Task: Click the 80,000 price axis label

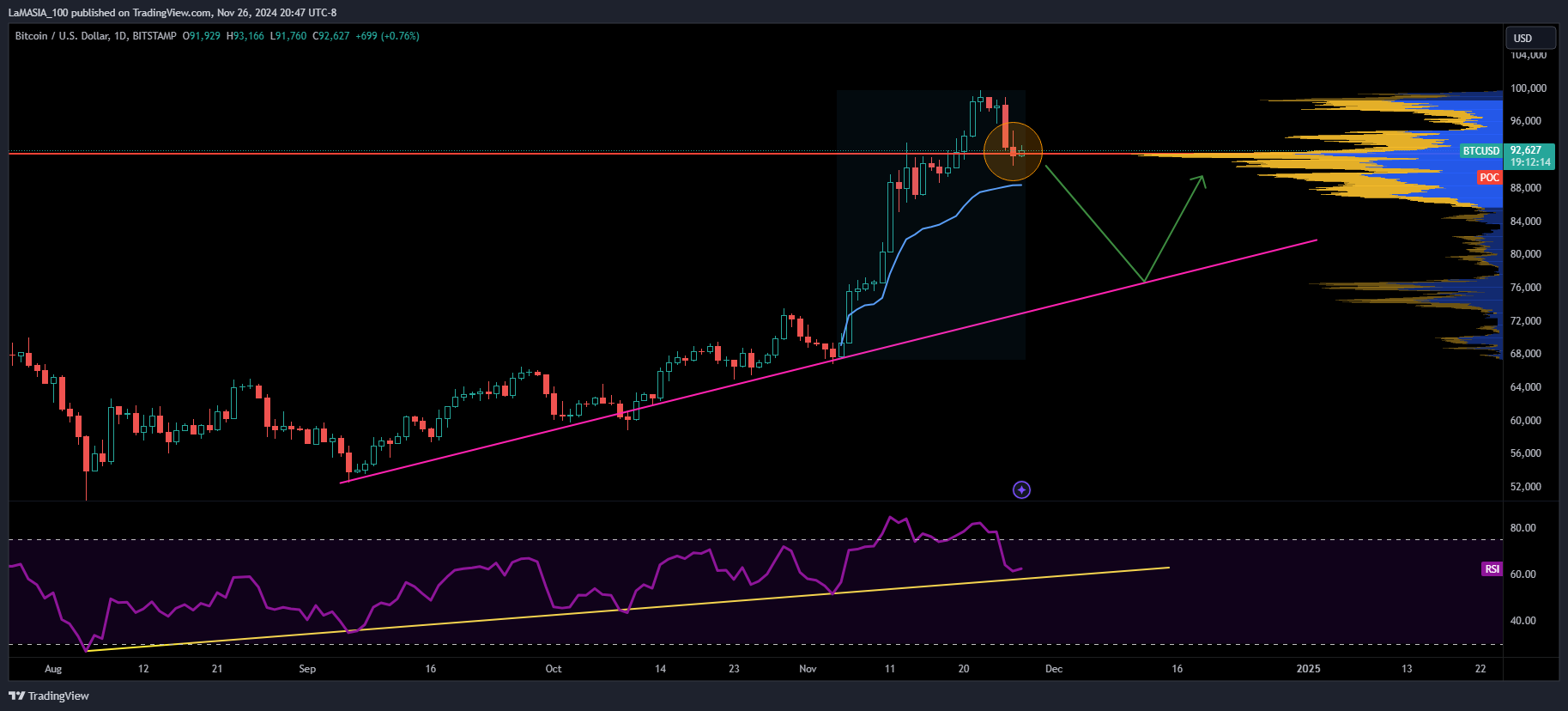Action: coord(1526,254)
